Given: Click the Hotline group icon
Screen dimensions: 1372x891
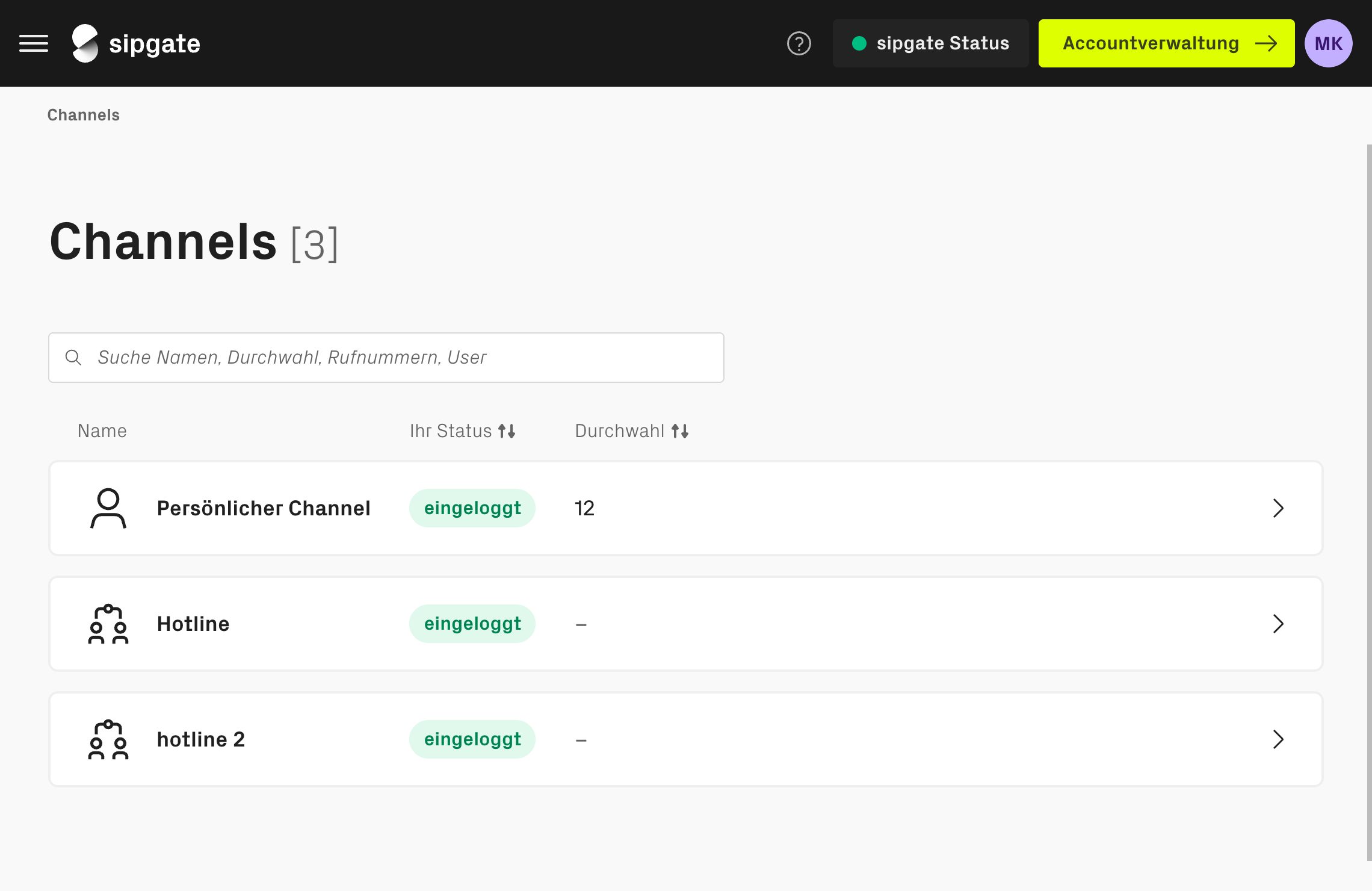Looking at the screenshot, I should [x=108, y=624].
